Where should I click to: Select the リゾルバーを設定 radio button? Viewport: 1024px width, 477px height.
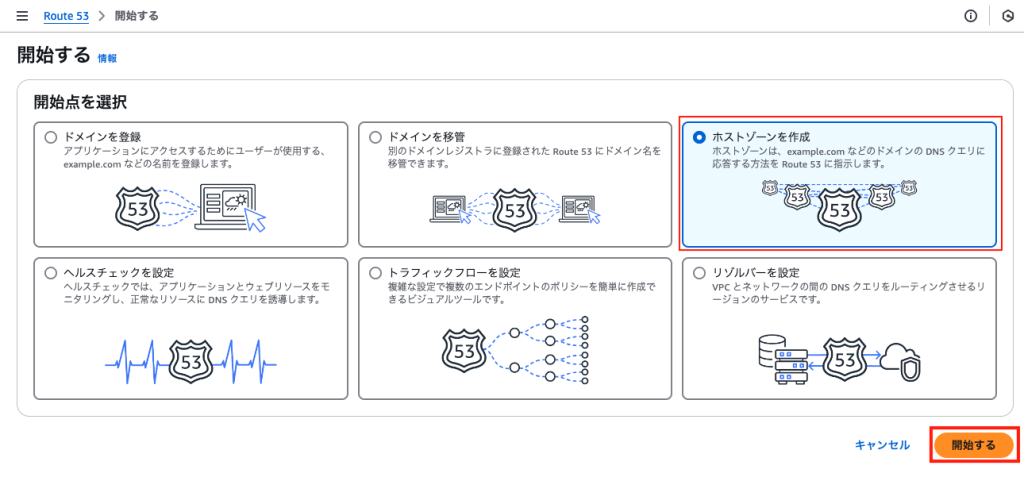pos(699,273)
